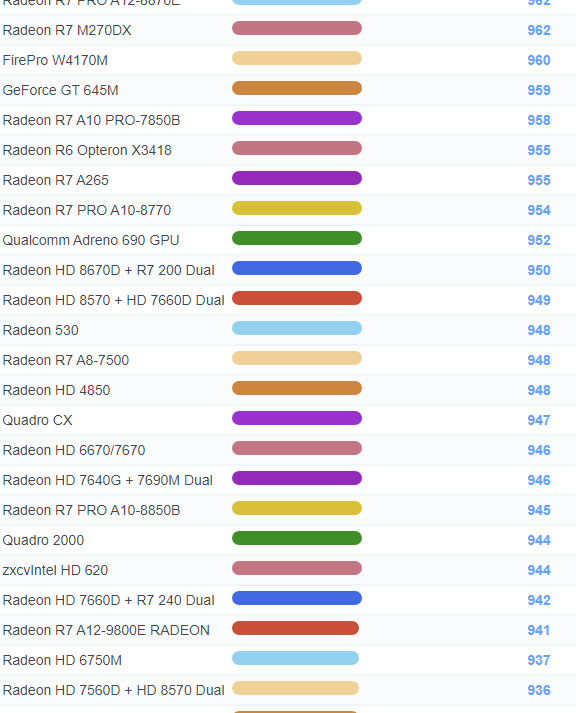
Task: Select Radeon HD 6670/7670 name
Action: [74, 450]
